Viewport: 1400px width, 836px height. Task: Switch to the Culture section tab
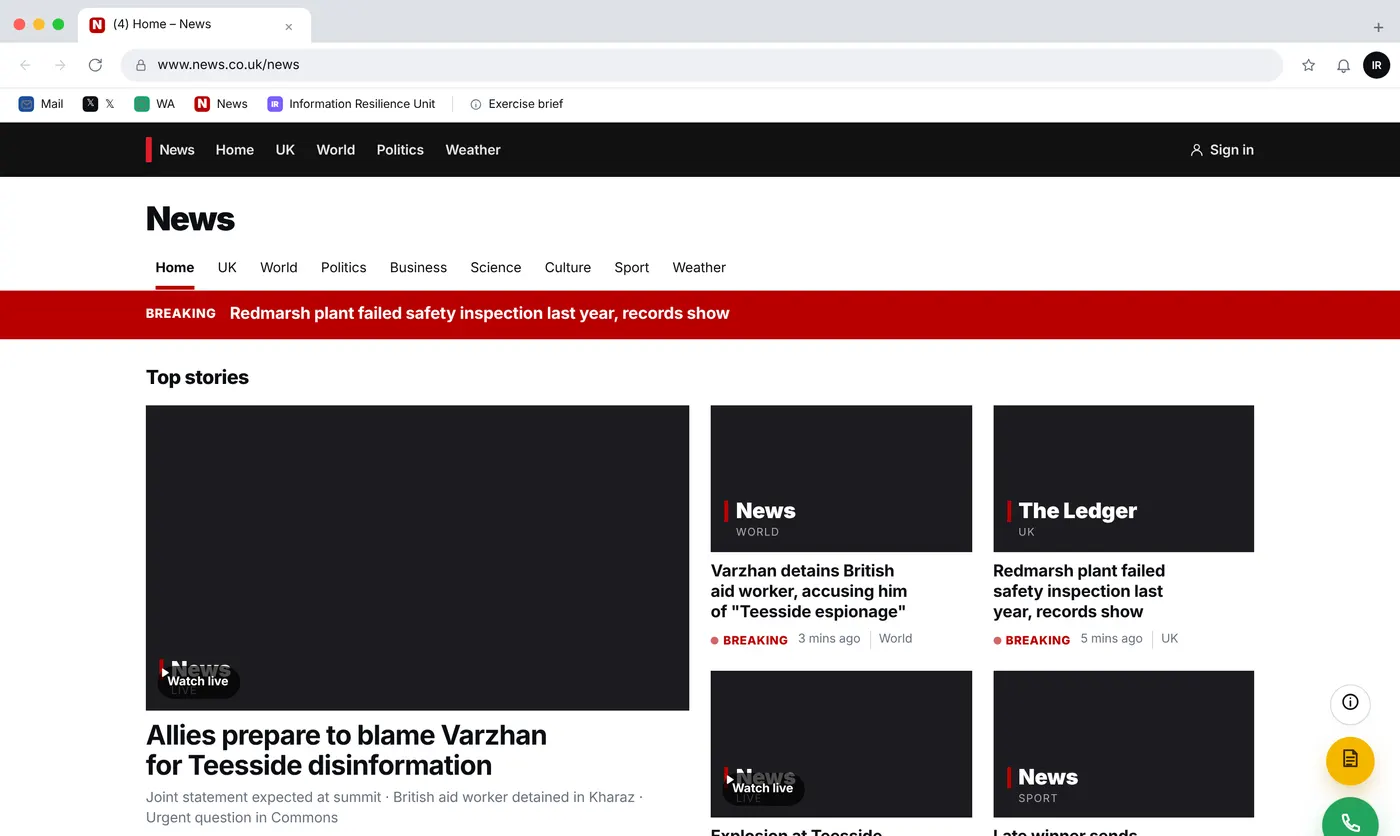point(568,268)
